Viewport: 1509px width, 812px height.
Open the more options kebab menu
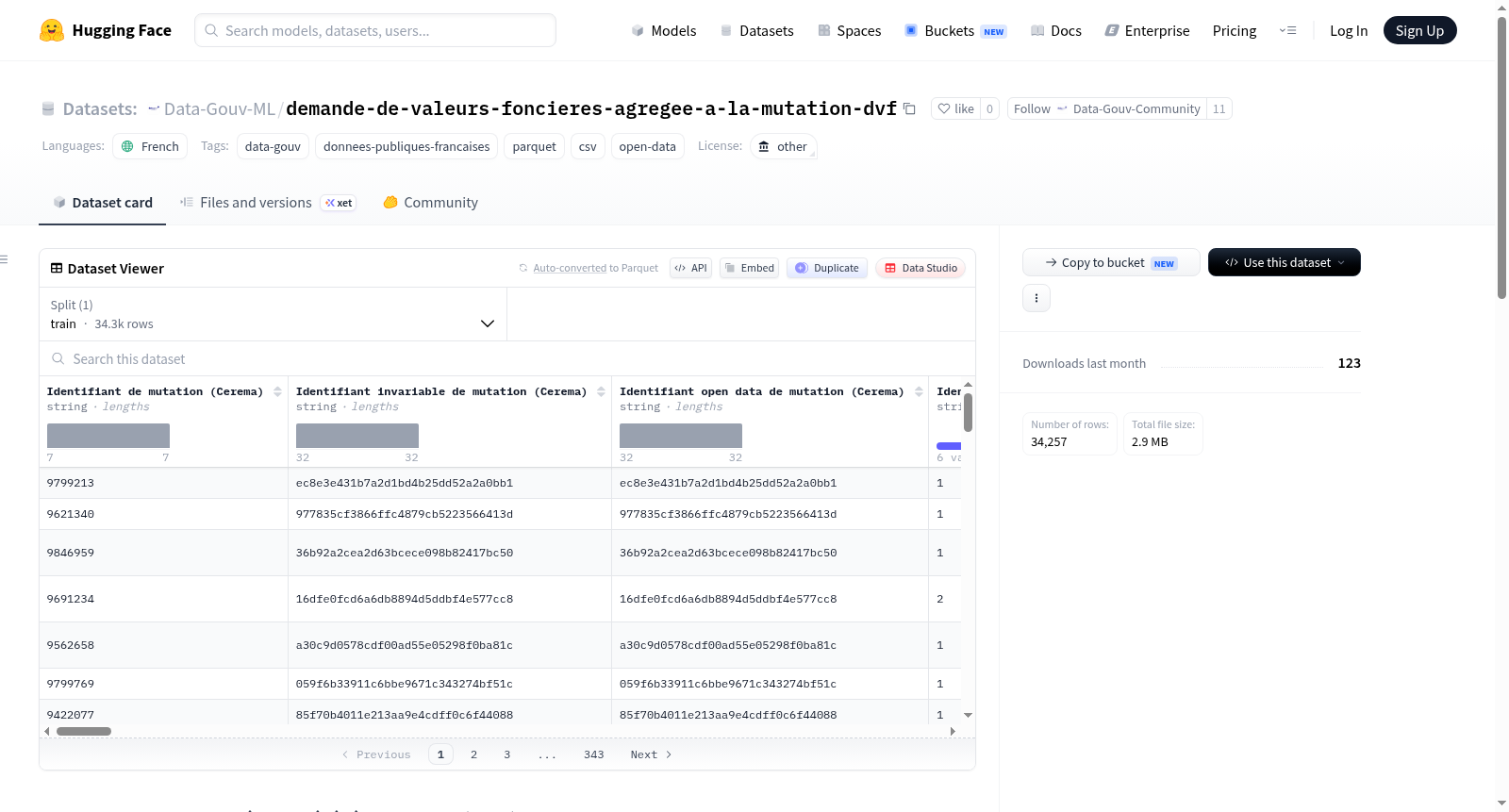tap(1036, 298)
